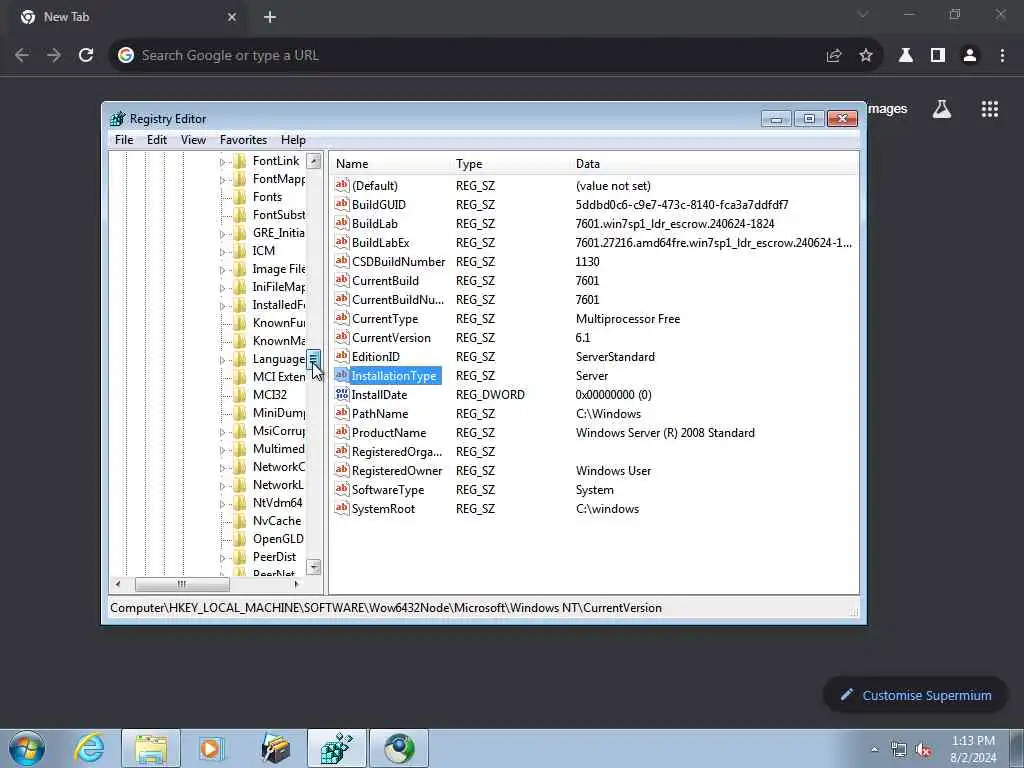This screenshot has width=1024, height=768.
Task: Open Windows Explorer from the taskbar
Action: (152, 748)
